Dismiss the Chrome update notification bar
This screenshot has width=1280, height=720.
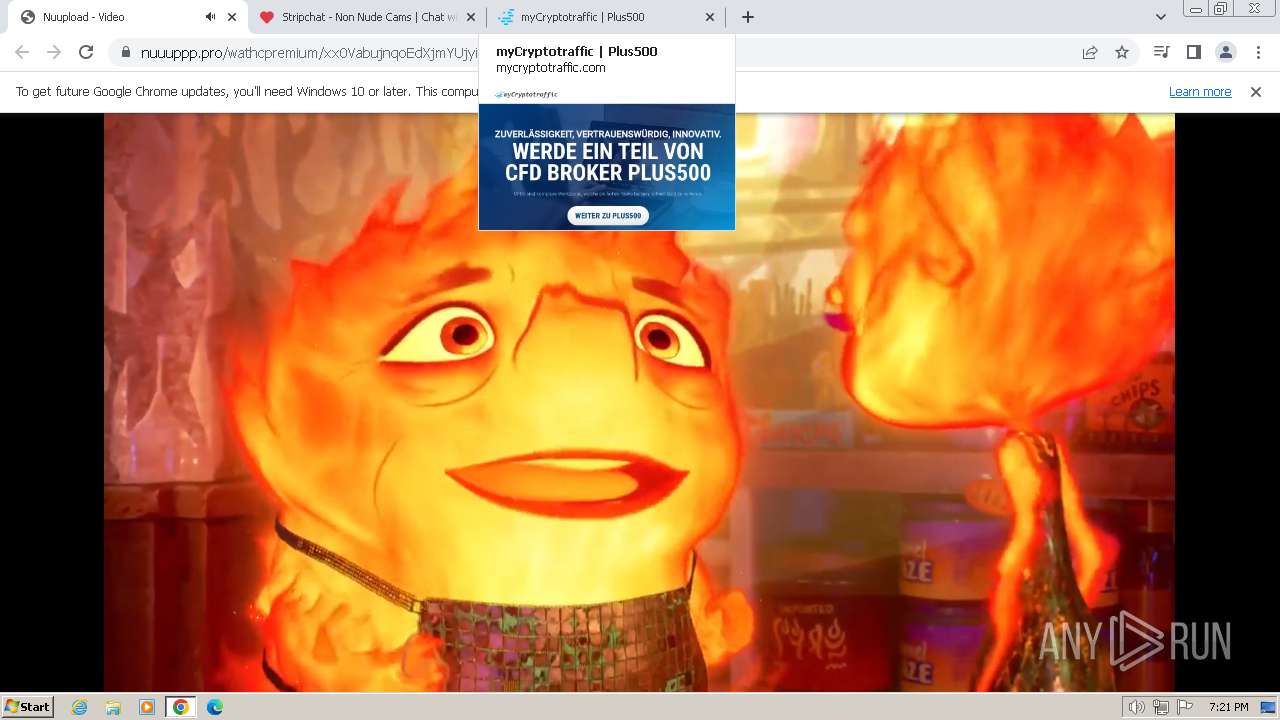pyautogui.click(x=1256, y=92)
